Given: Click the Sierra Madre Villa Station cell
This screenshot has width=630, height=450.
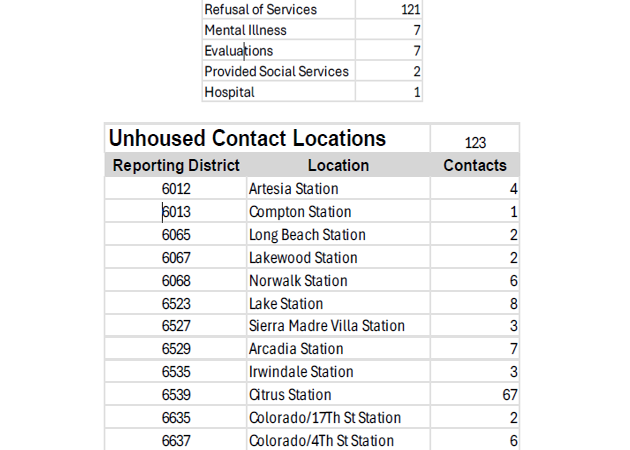Looking at the screenshot, I should tap(327, 326).
